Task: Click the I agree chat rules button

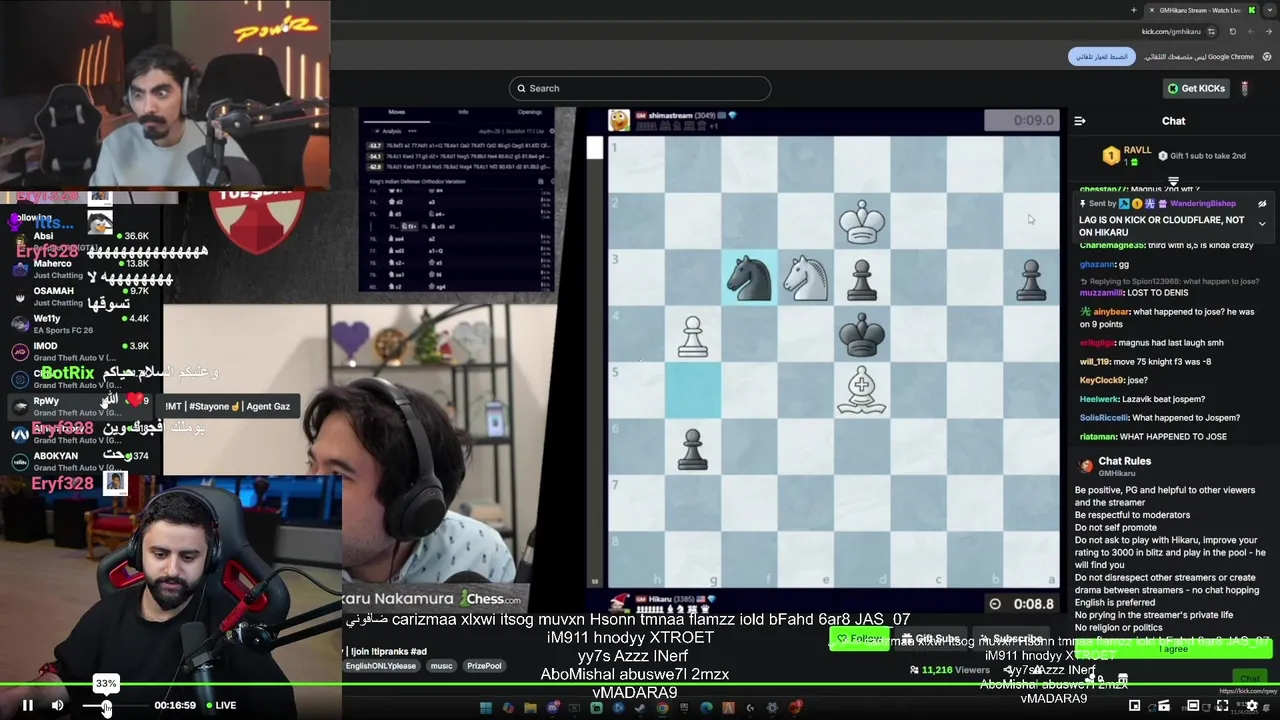Action: [x=1173, y=649]
